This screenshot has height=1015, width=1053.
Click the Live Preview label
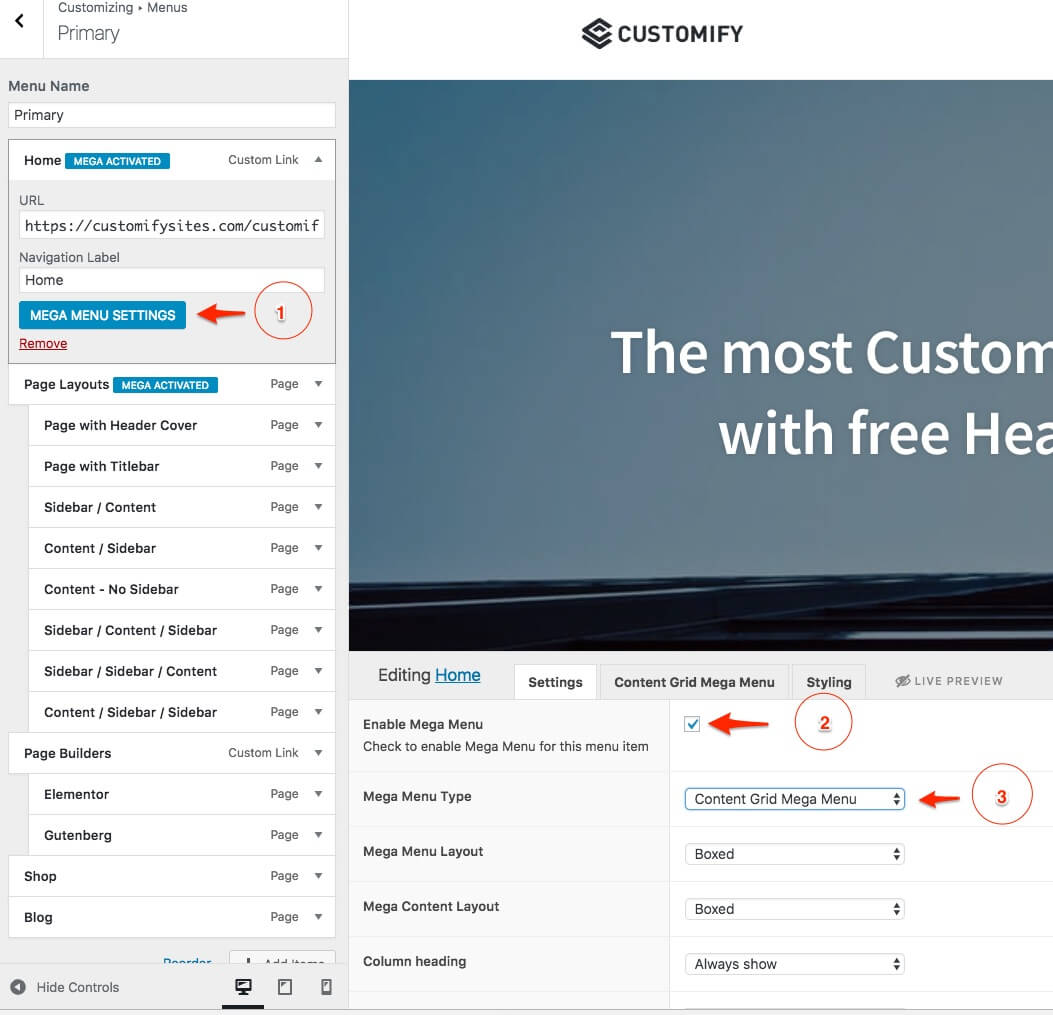pyautogui.click(x=958, y=681)
